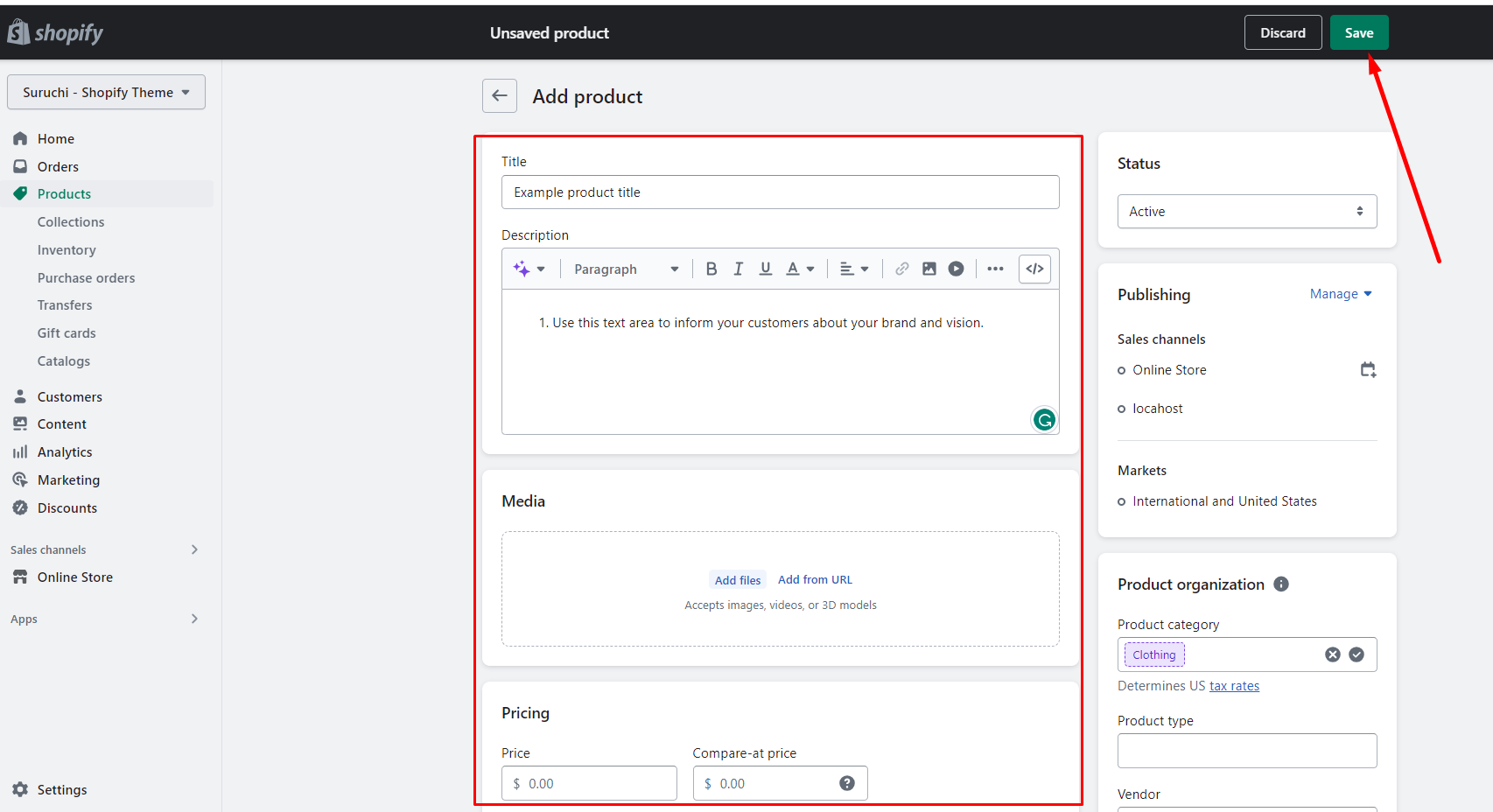Apply underline formatting in description
This screenshot has width=1493, height=812.
(766, 269)
